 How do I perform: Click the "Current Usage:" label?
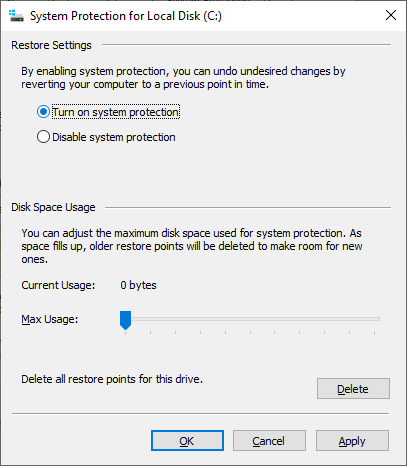58,285
